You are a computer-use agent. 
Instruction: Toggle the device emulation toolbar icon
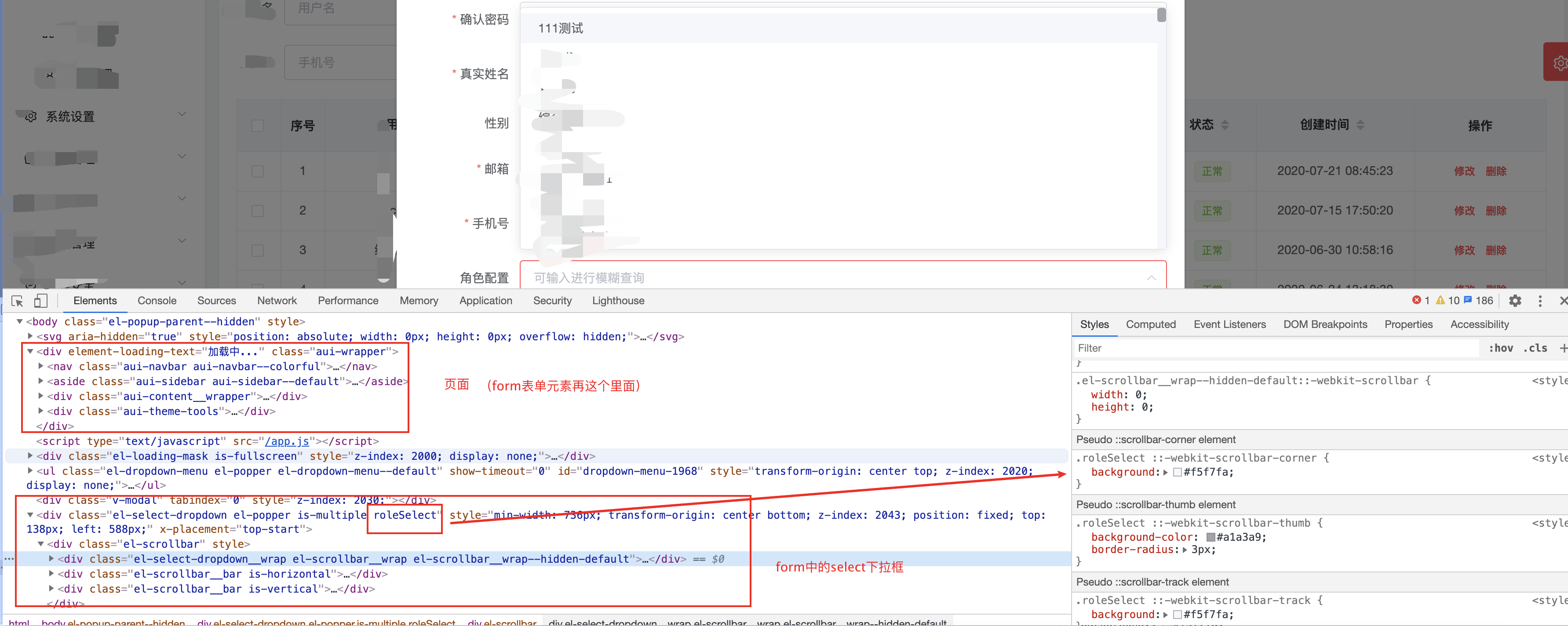(x=40, y=301)
